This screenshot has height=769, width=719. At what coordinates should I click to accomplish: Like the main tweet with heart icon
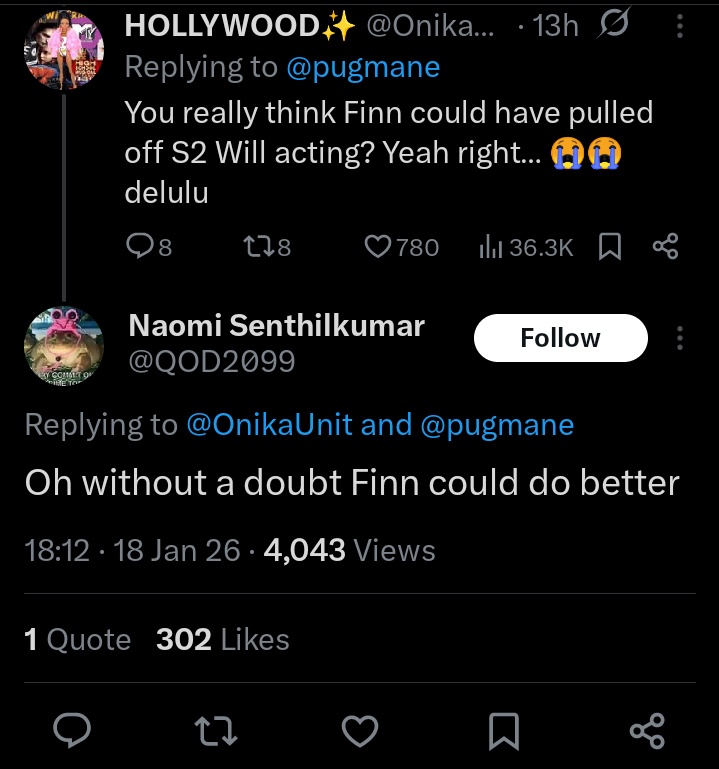click(360, 731)
